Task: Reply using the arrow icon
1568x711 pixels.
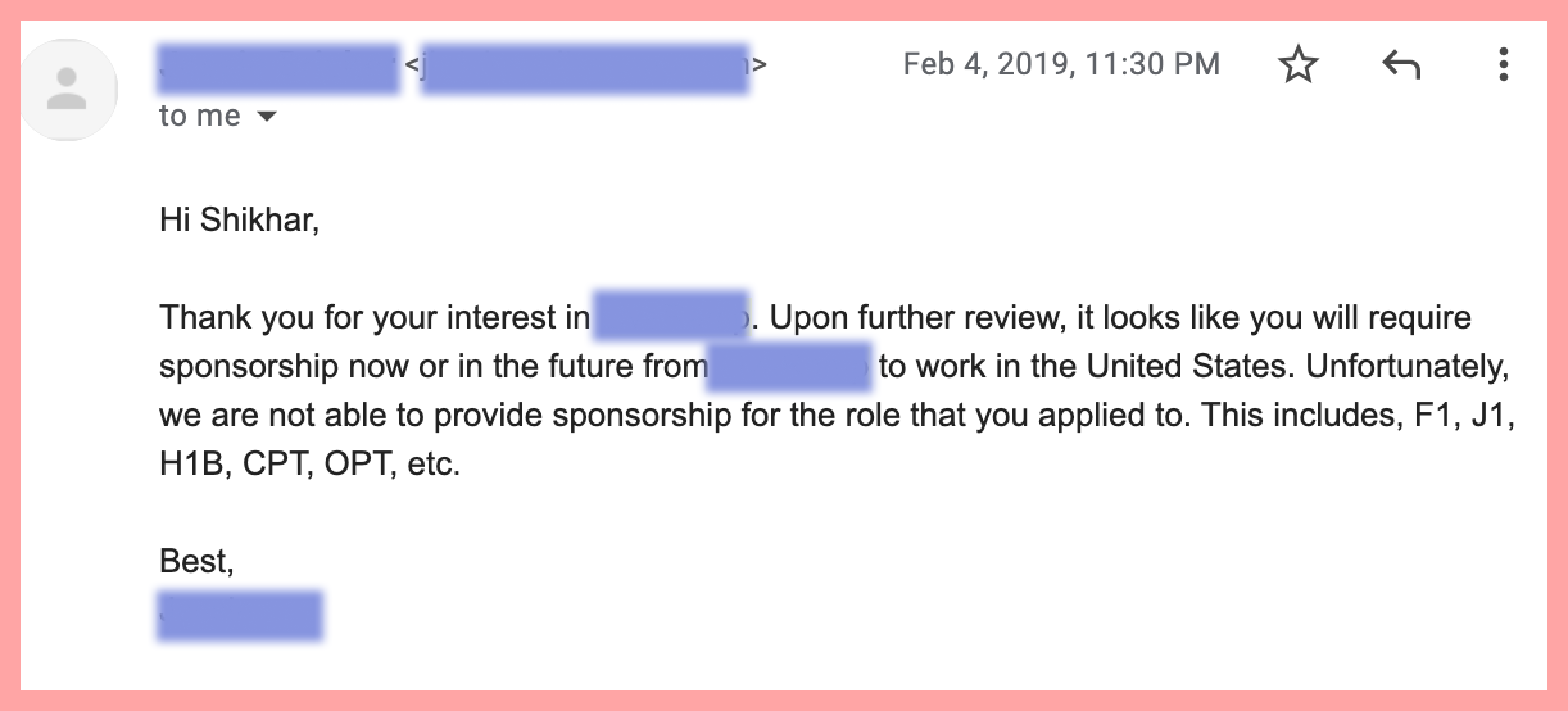Action: pos(1401,65)
